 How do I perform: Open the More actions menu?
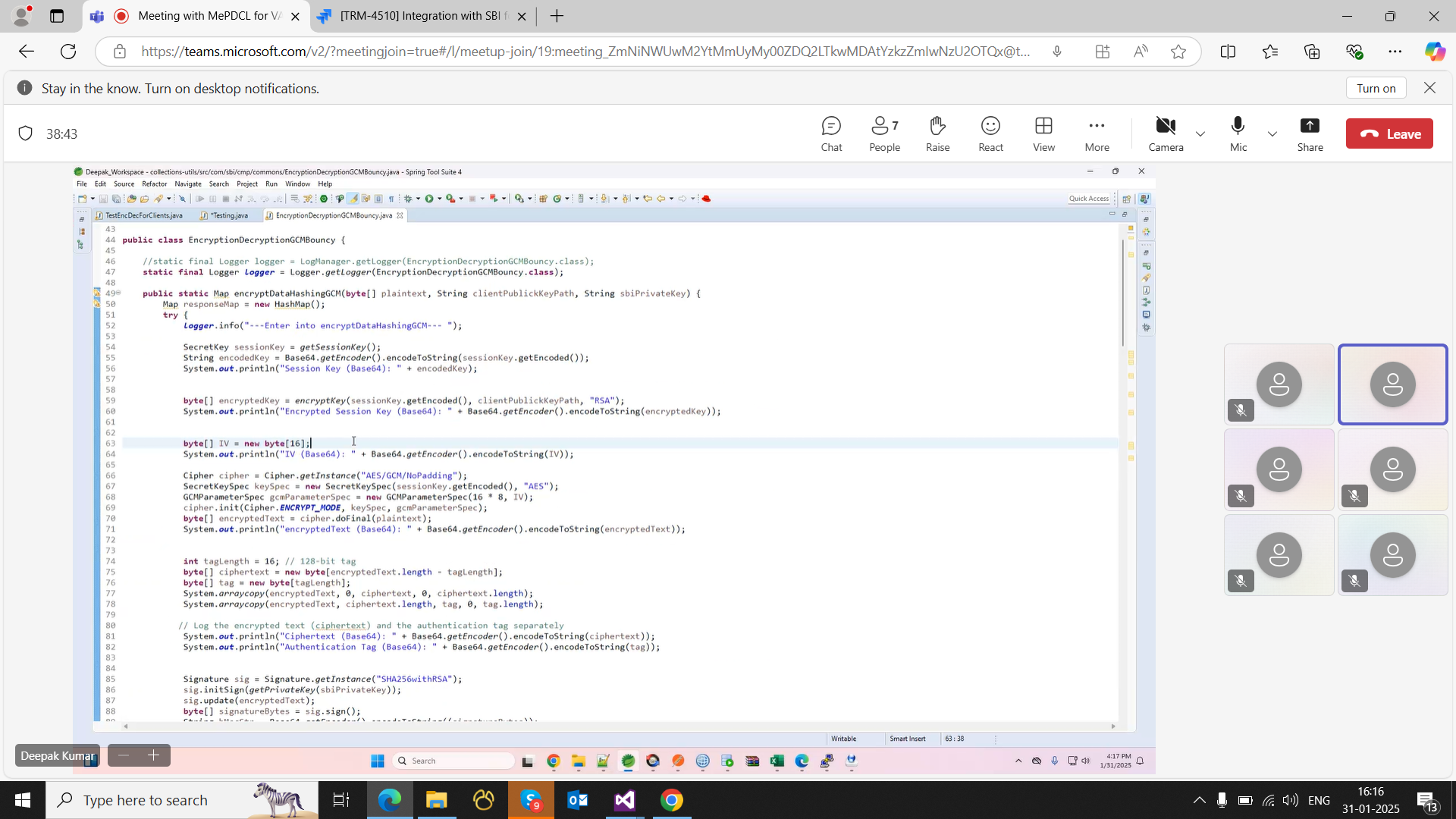click(1097, 133)
